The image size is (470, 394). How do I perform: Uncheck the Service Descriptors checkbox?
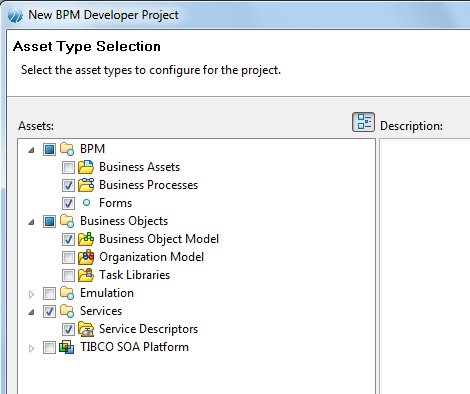click(x=68, y=330)
